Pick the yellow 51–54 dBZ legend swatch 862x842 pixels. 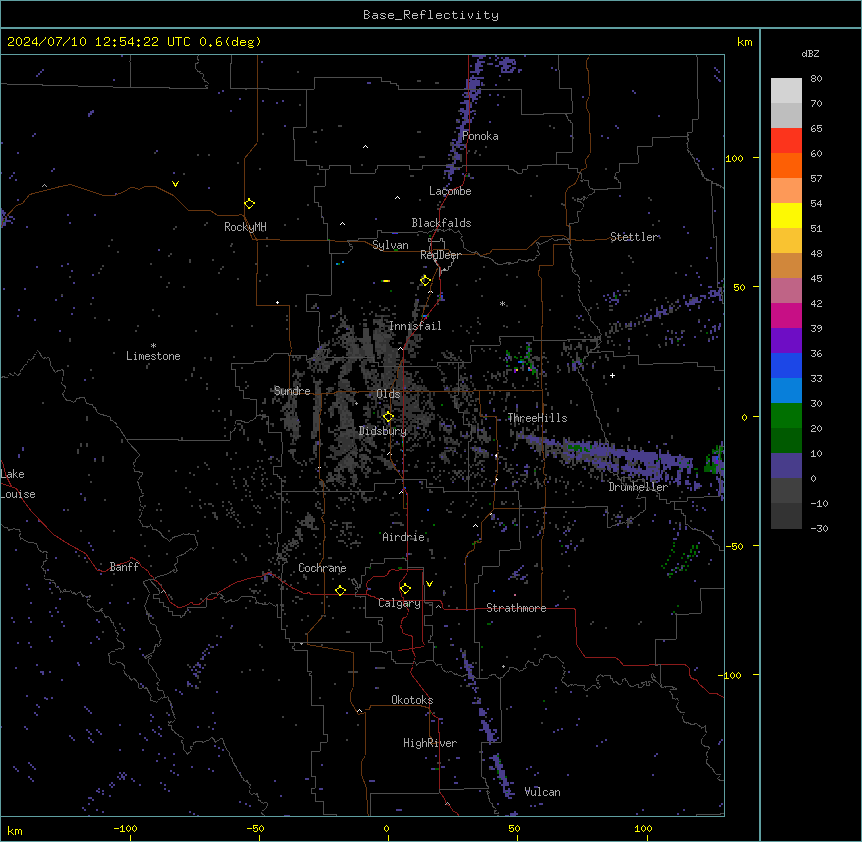click(786, 215)
